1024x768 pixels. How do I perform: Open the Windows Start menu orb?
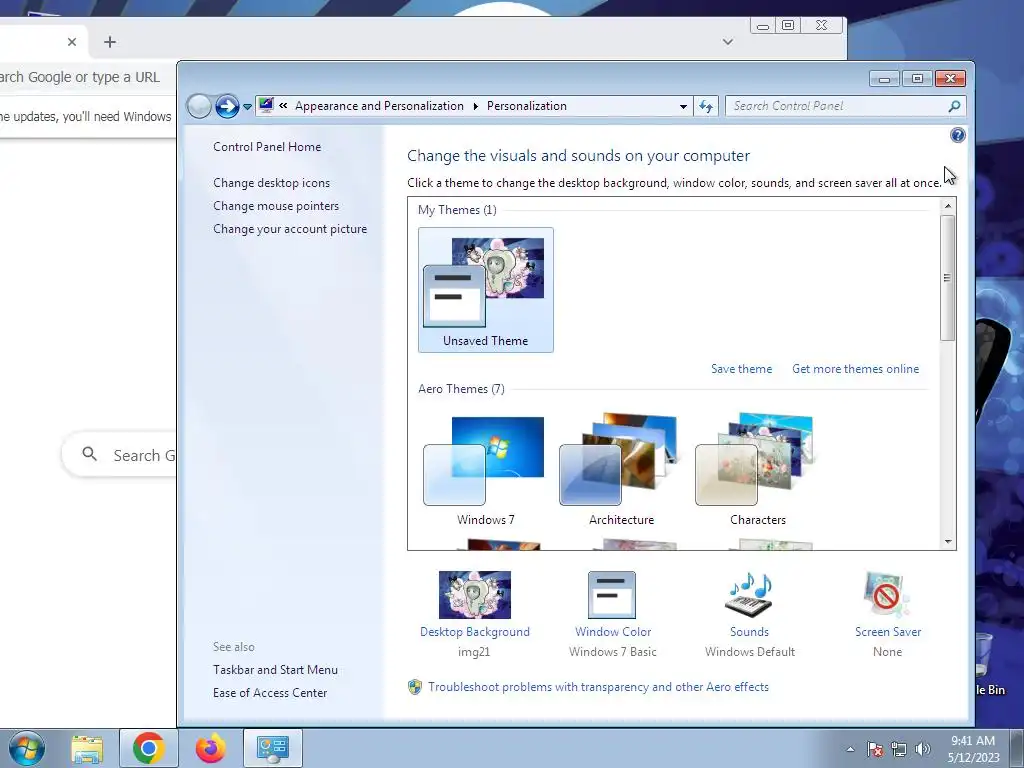pos(26,748)
